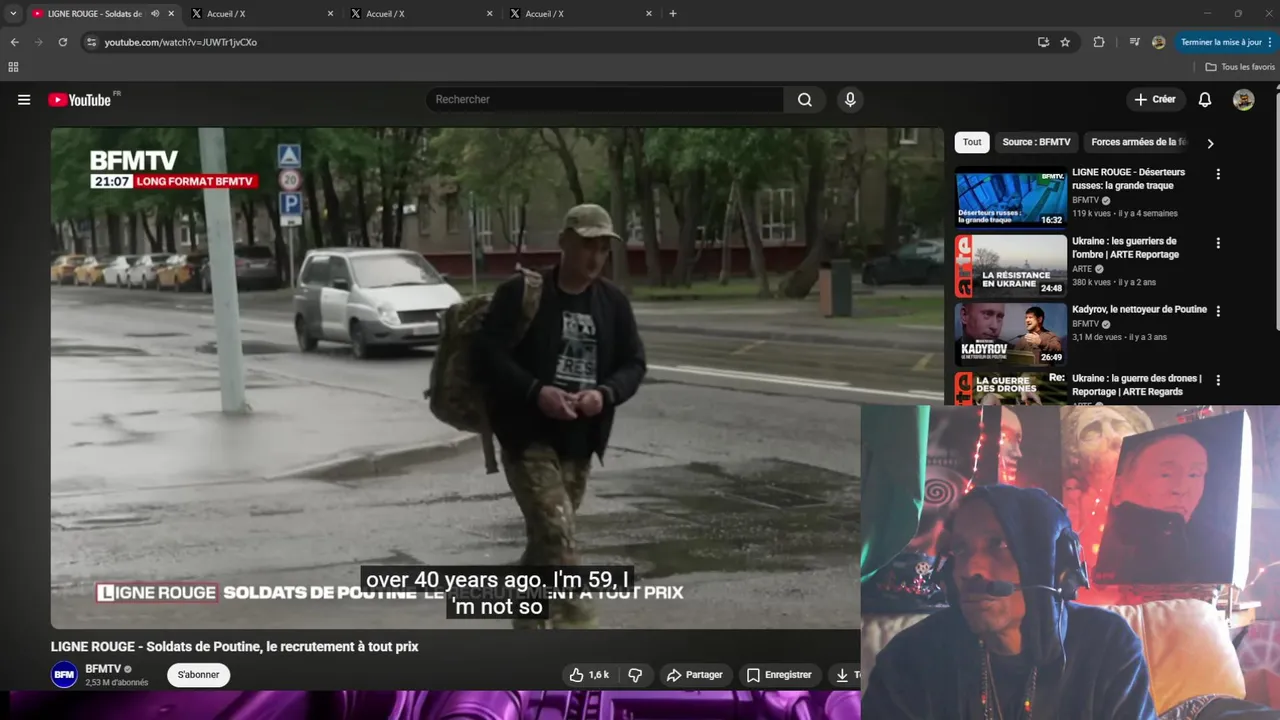Image resolution: width=1280 pixels, height=720 pixels.
Task: Select the Source : BFMTV chip
Action: pos(1036,142)
